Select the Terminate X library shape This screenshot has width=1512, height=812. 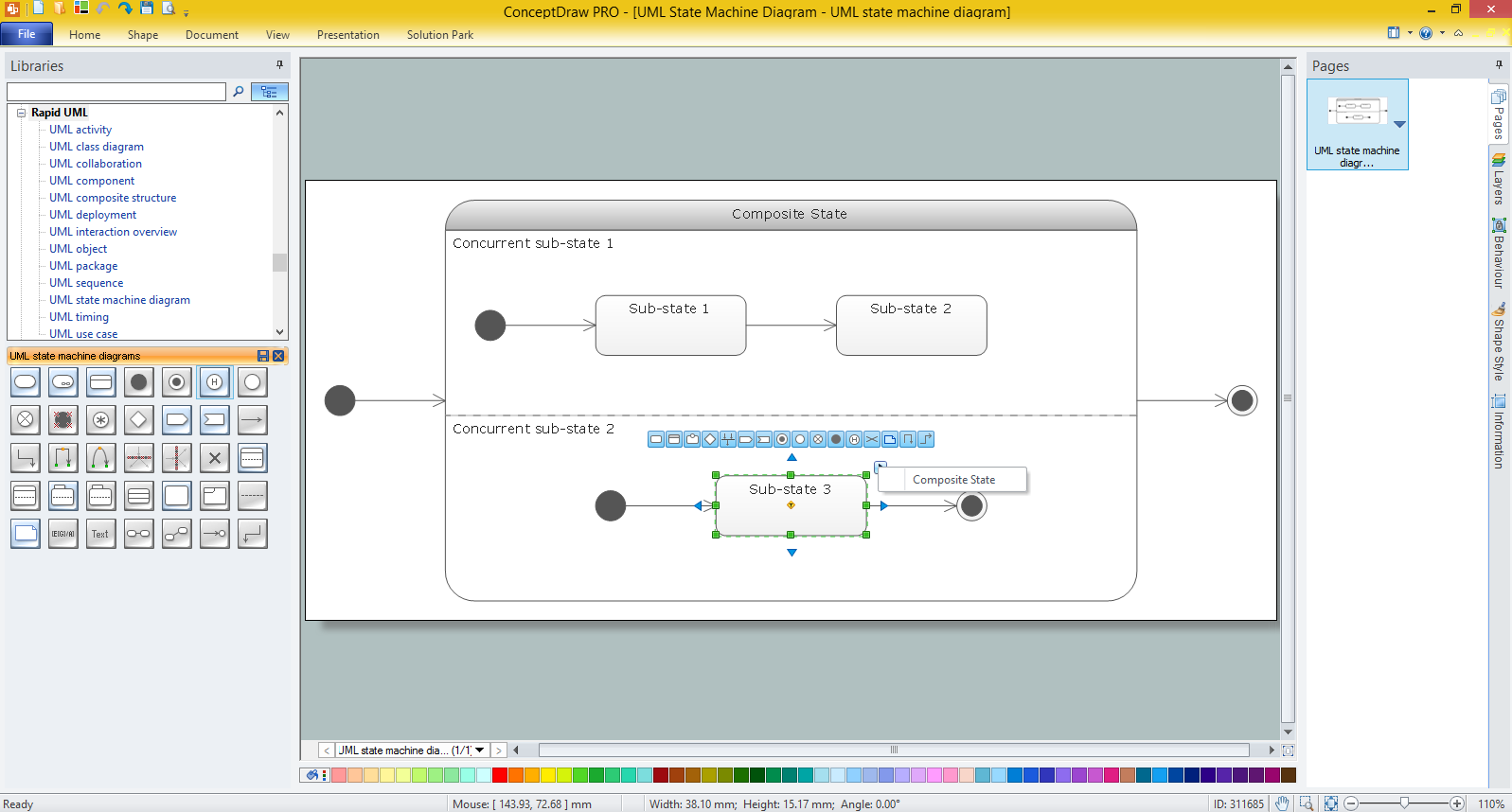click(215, 458)
